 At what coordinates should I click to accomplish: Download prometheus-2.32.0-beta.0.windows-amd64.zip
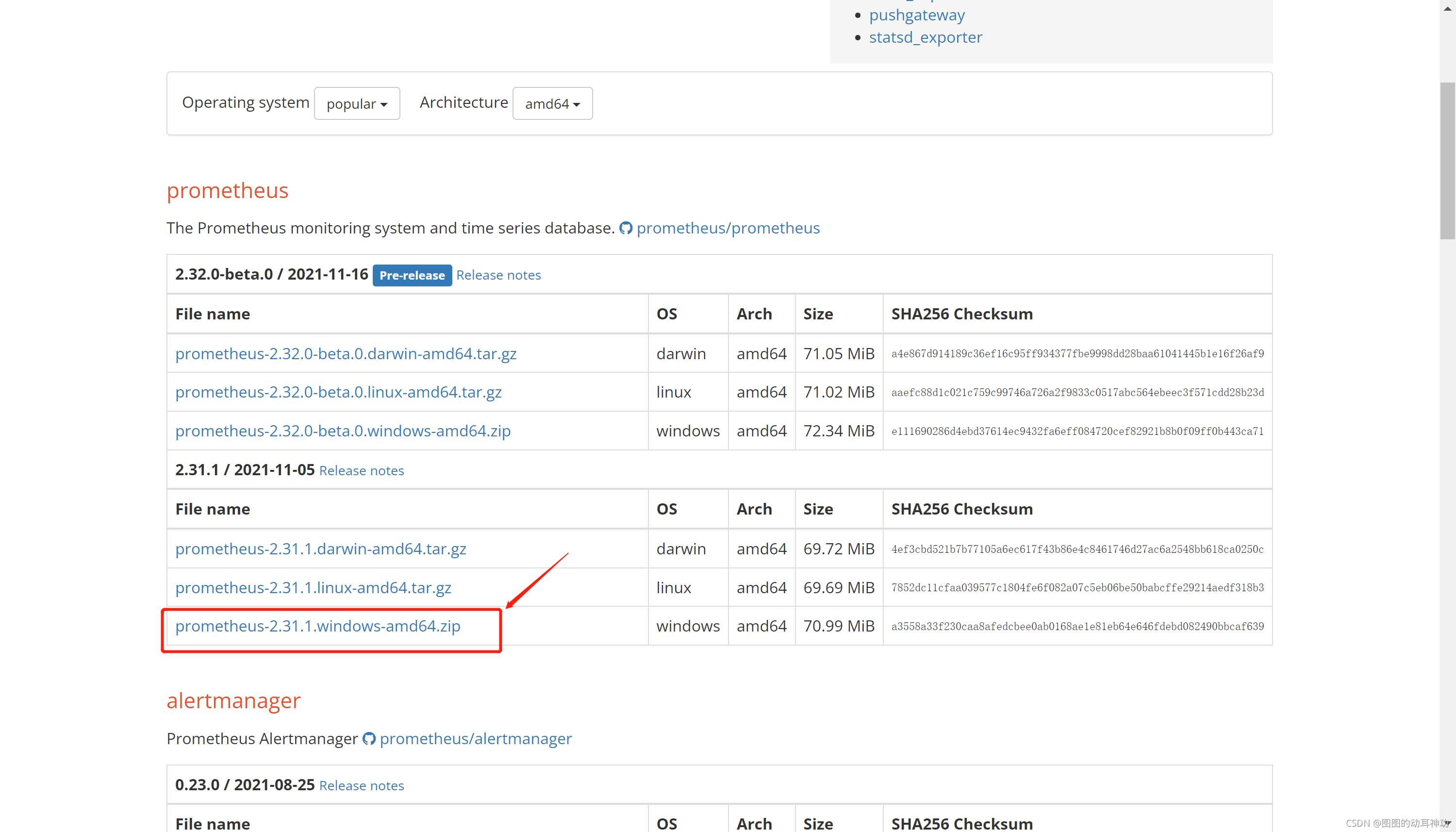click(x=343, y=431)
